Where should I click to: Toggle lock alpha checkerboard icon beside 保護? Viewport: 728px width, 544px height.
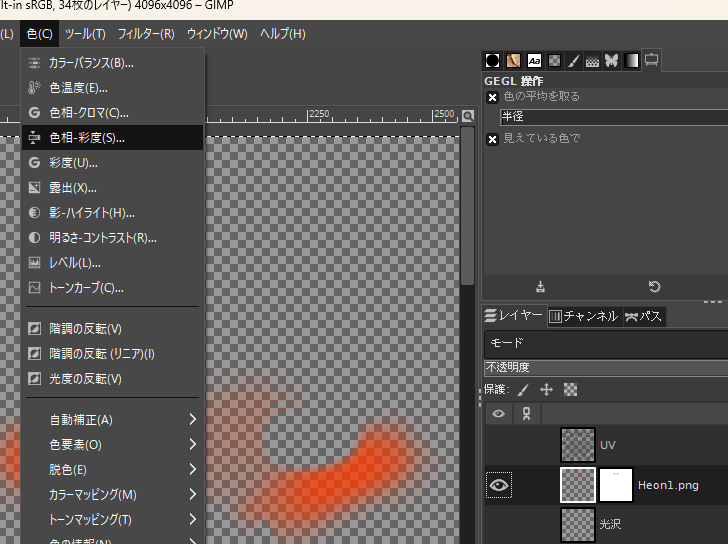tap(570, 389)
